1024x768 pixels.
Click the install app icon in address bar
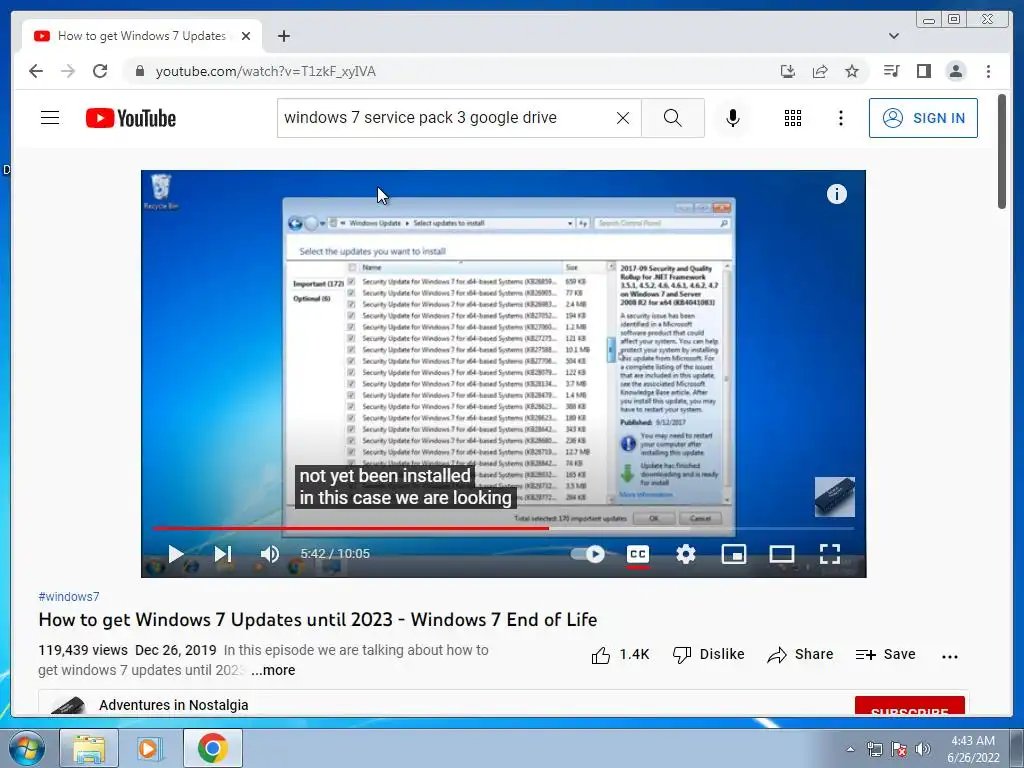point(788,71)
